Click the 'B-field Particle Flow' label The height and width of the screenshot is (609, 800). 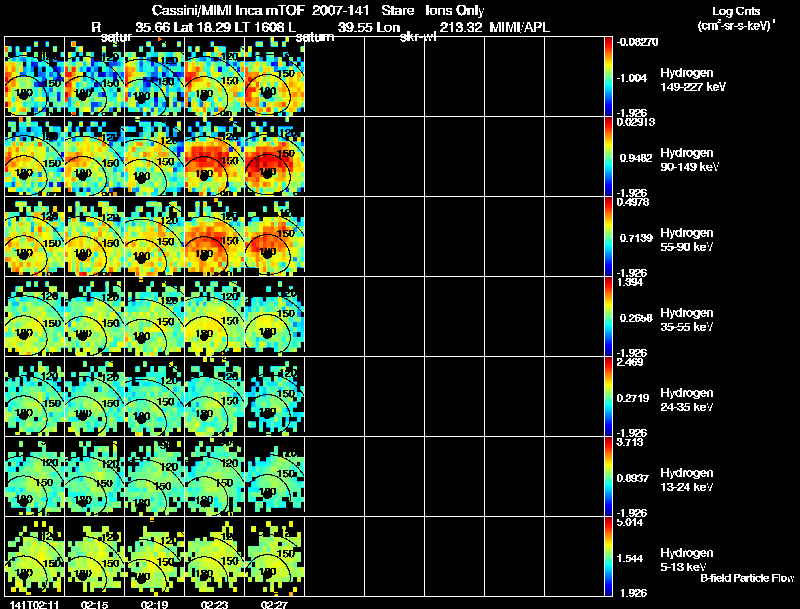747,578
